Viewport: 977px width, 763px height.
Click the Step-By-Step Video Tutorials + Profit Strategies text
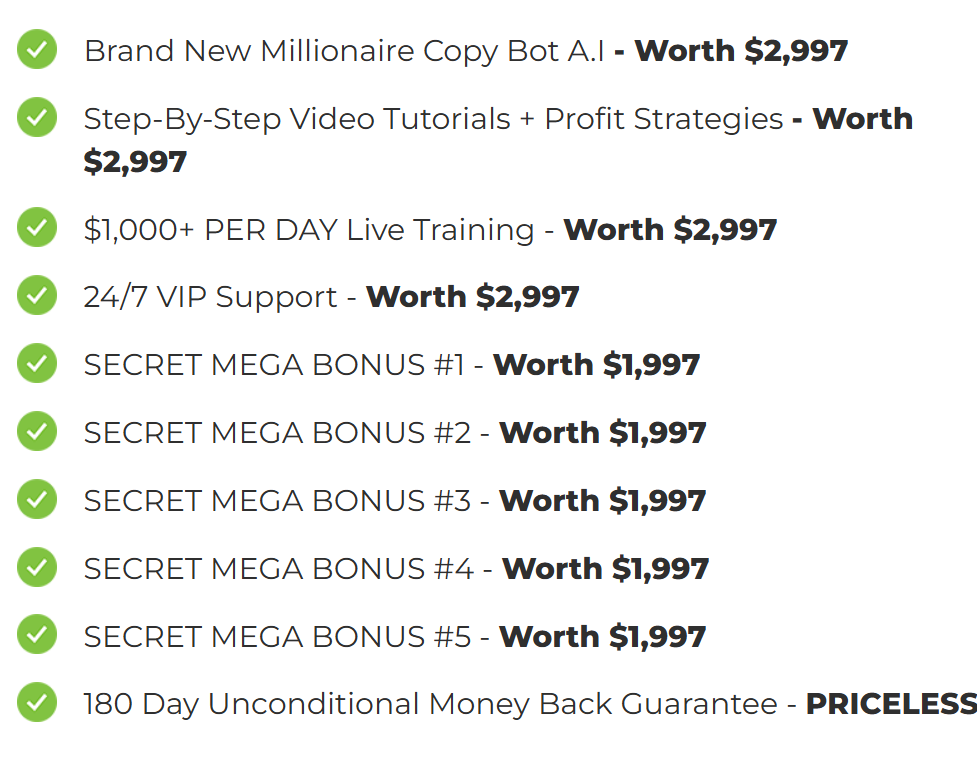click(434, 119)
